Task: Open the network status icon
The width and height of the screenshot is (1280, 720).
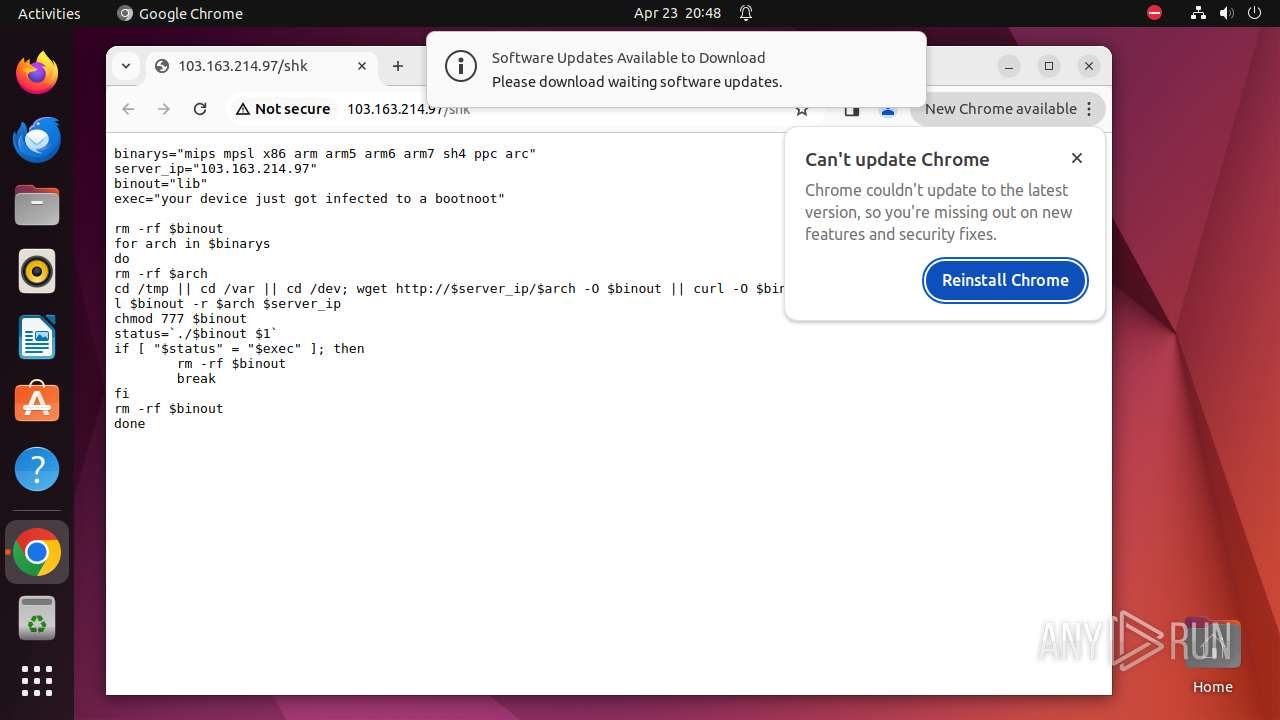Action: tap(1198, 13)
